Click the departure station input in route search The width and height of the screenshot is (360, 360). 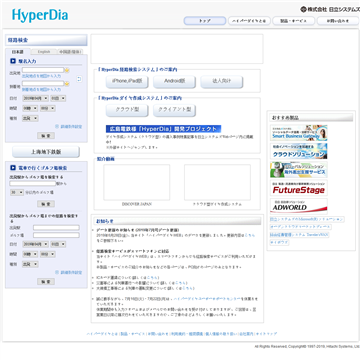point(43,70)
